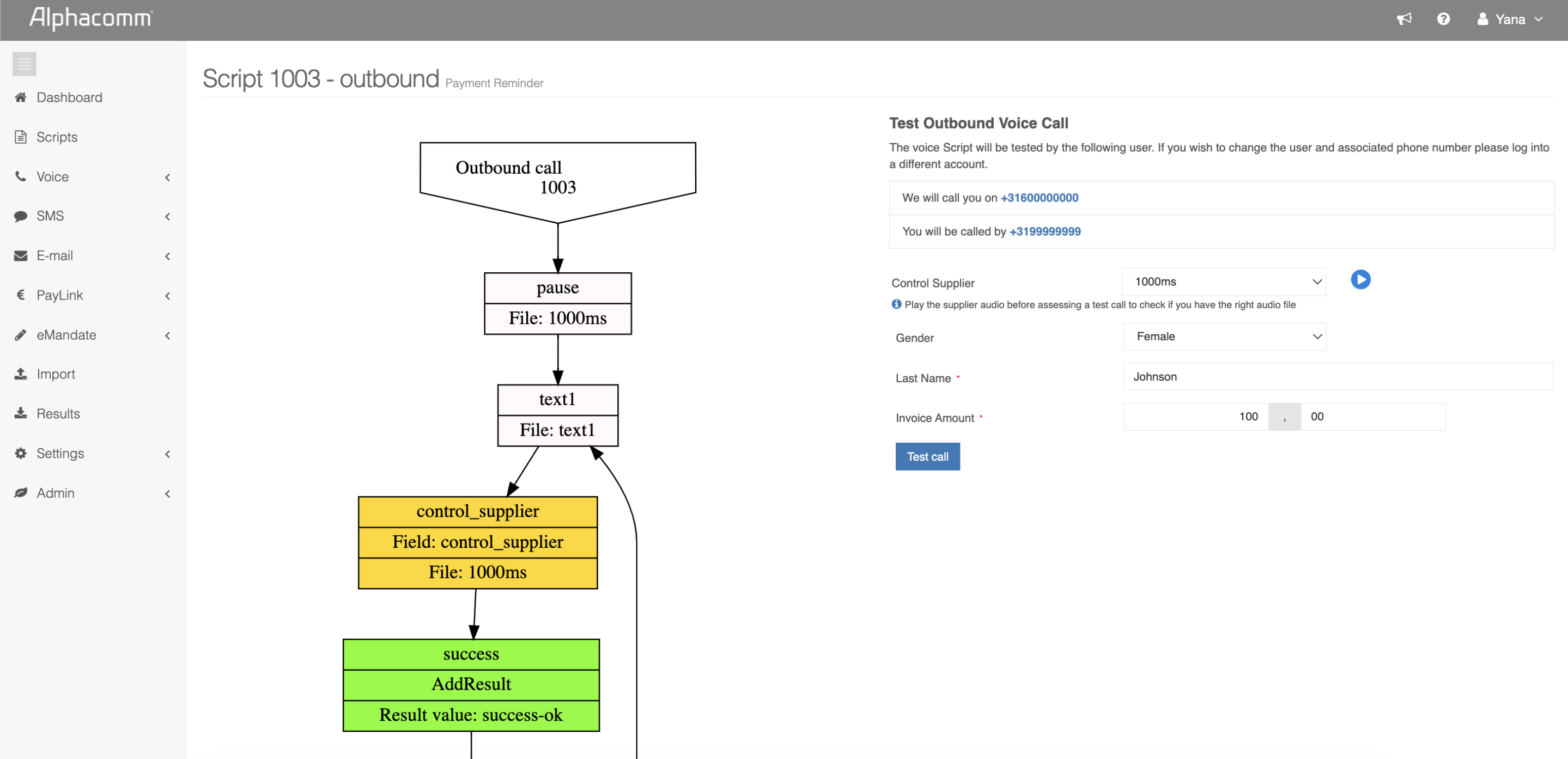The width and height of the screenshot is (1568, 759).
Task: Click the megaphone announcements icon
Action: [x=1403, y=20]
